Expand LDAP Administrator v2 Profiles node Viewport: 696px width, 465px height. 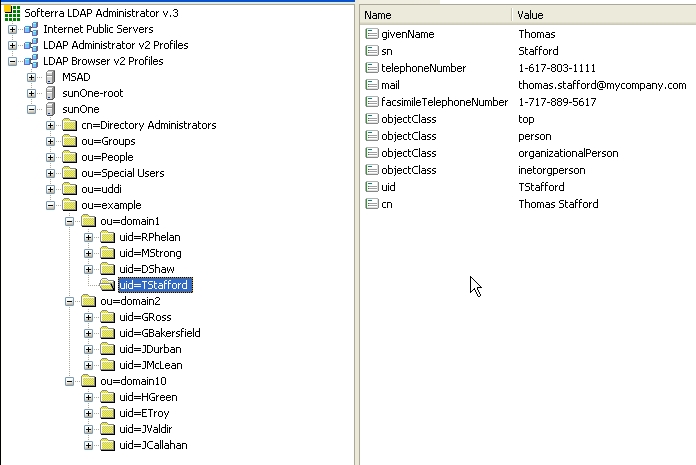coord(12,45)
